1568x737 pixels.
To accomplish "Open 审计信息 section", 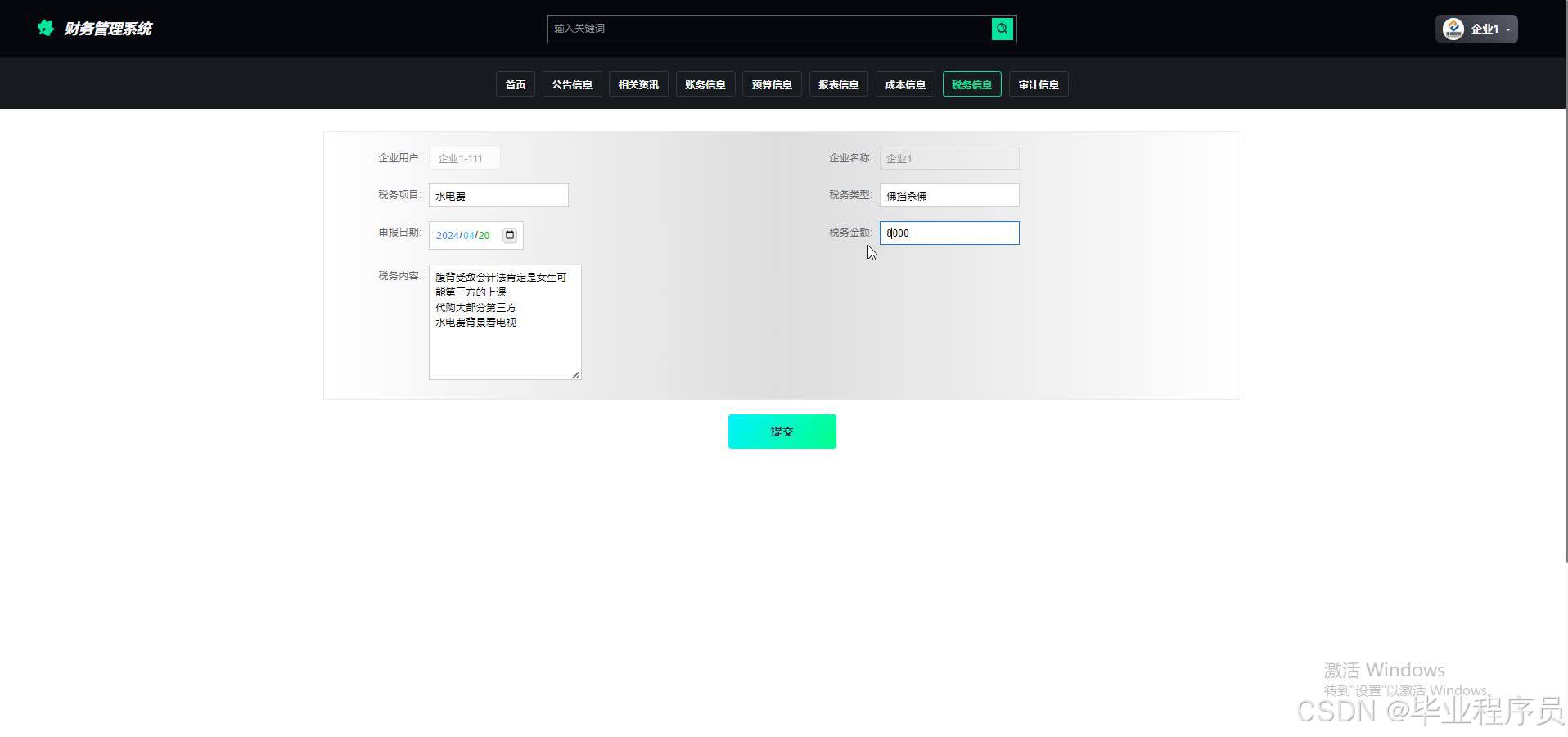I will pos(1039,84).
